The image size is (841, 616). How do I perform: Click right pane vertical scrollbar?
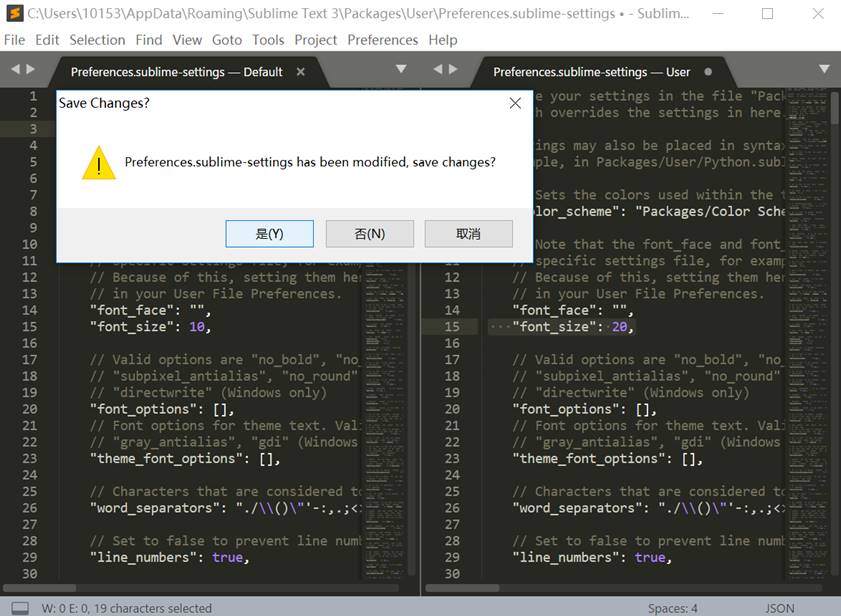pyautogui.click(x=835, y=106)
